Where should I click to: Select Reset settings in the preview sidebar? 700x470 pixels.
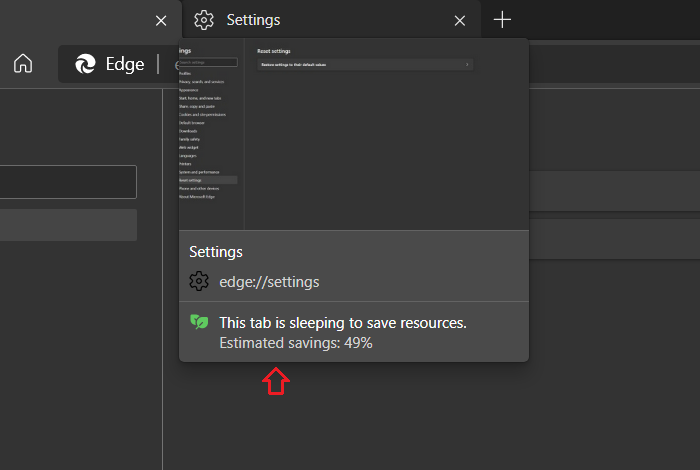(x=193, y=180)
